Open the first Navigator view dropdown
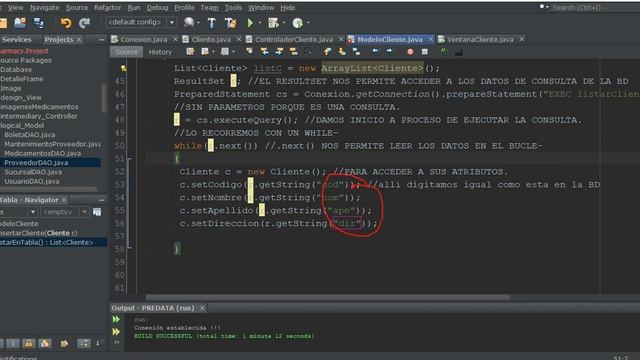 [32, 212]
